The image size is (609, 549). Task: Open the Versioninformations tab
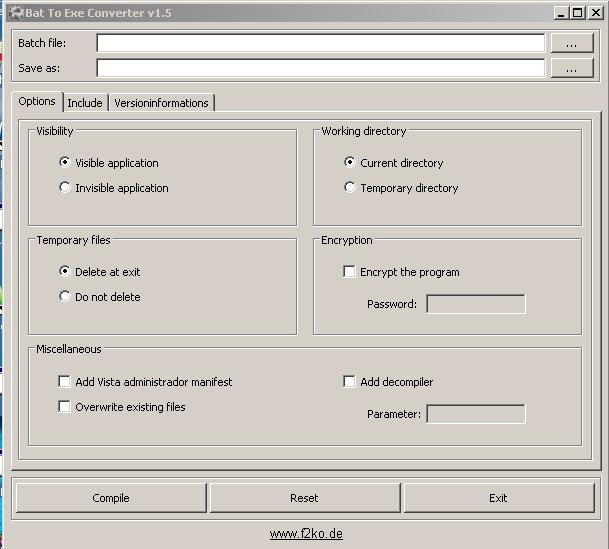[161, 103]
